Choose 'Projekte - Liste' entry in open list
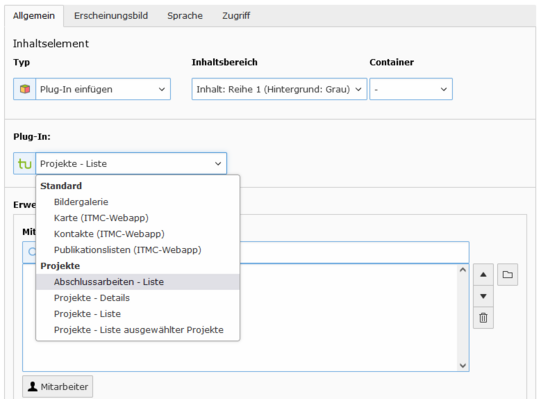 click(138, 314)
